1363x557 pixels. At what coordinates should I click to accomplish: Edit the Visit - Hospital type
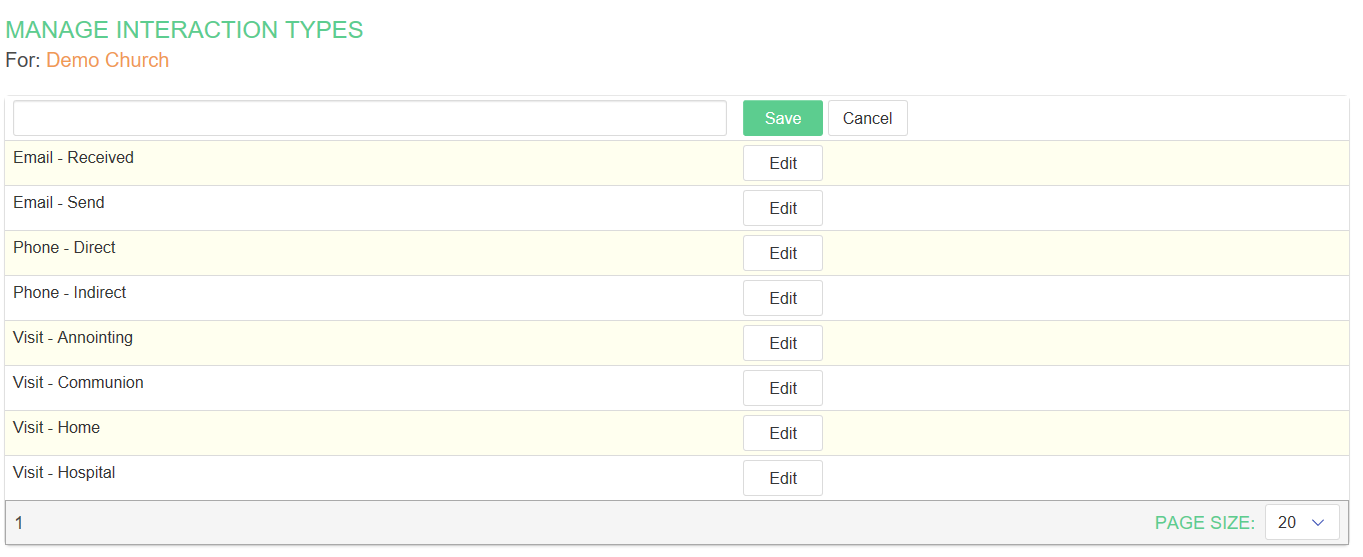782,478
